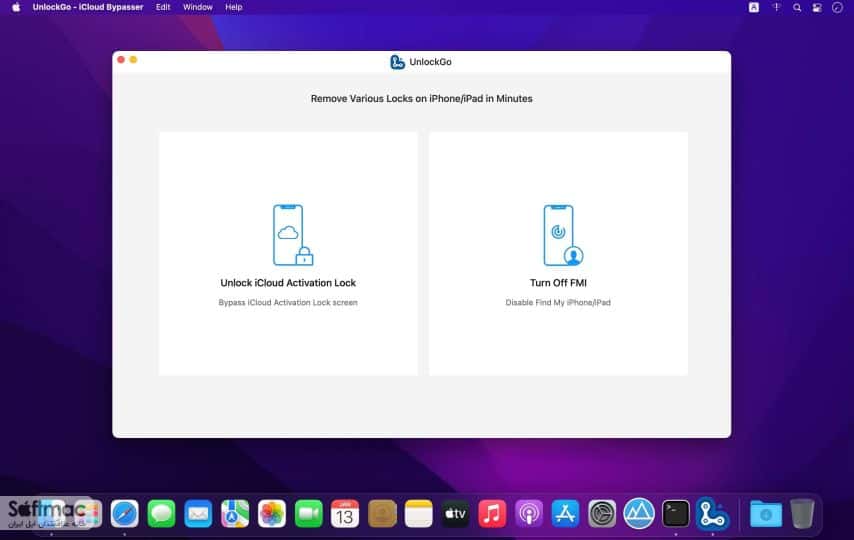Open Calendar showing 13 in dock
This screenshot has width=854, height=540.
point(345,514)
